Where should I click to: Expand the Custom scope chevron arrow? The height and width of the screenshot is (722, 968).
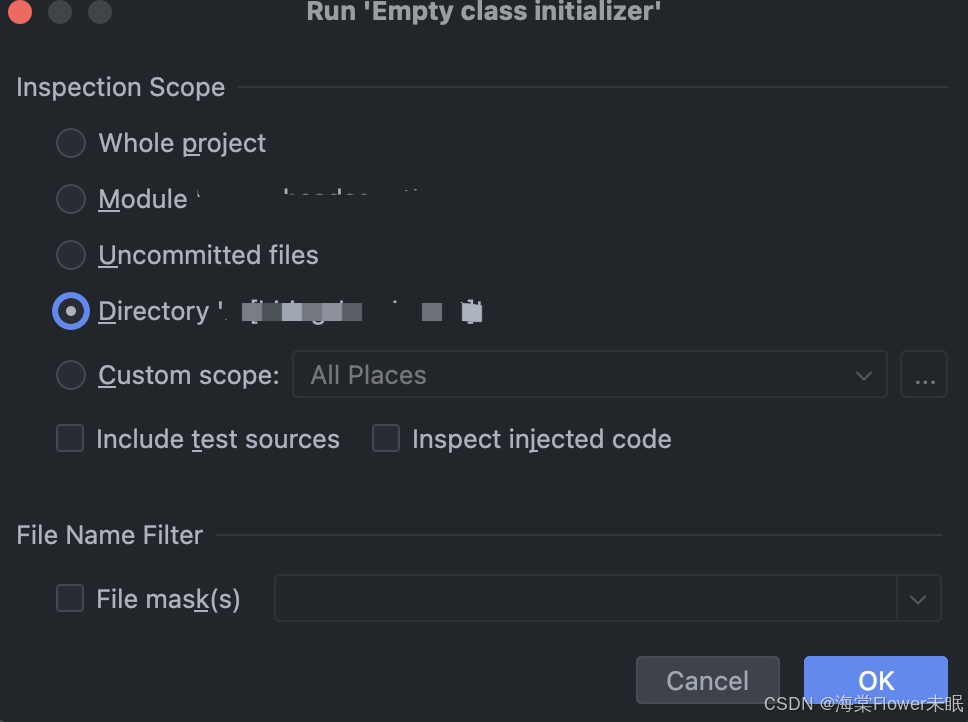click(863, 376)
